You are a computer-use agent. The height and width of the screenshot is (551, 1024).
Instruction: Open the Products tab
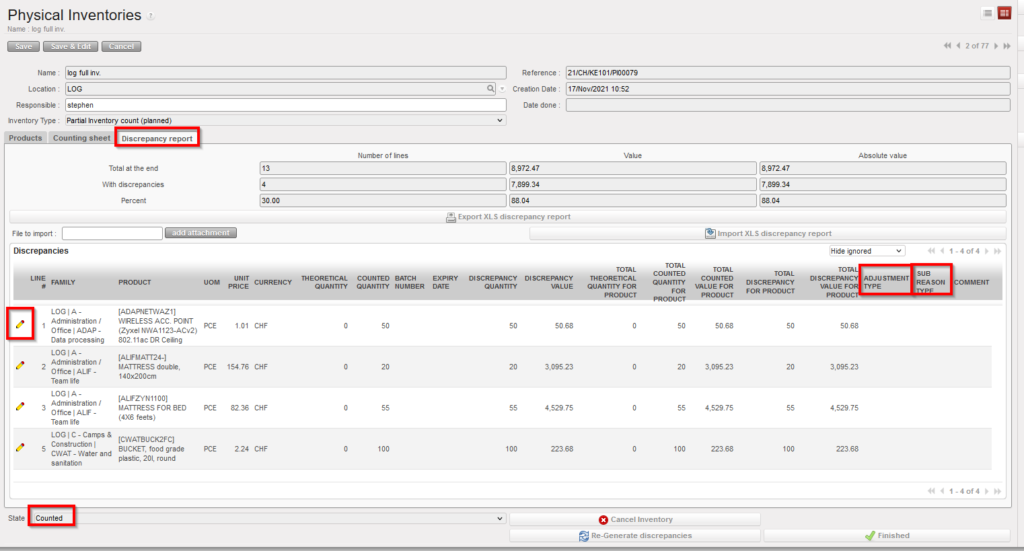click(25, 138)
